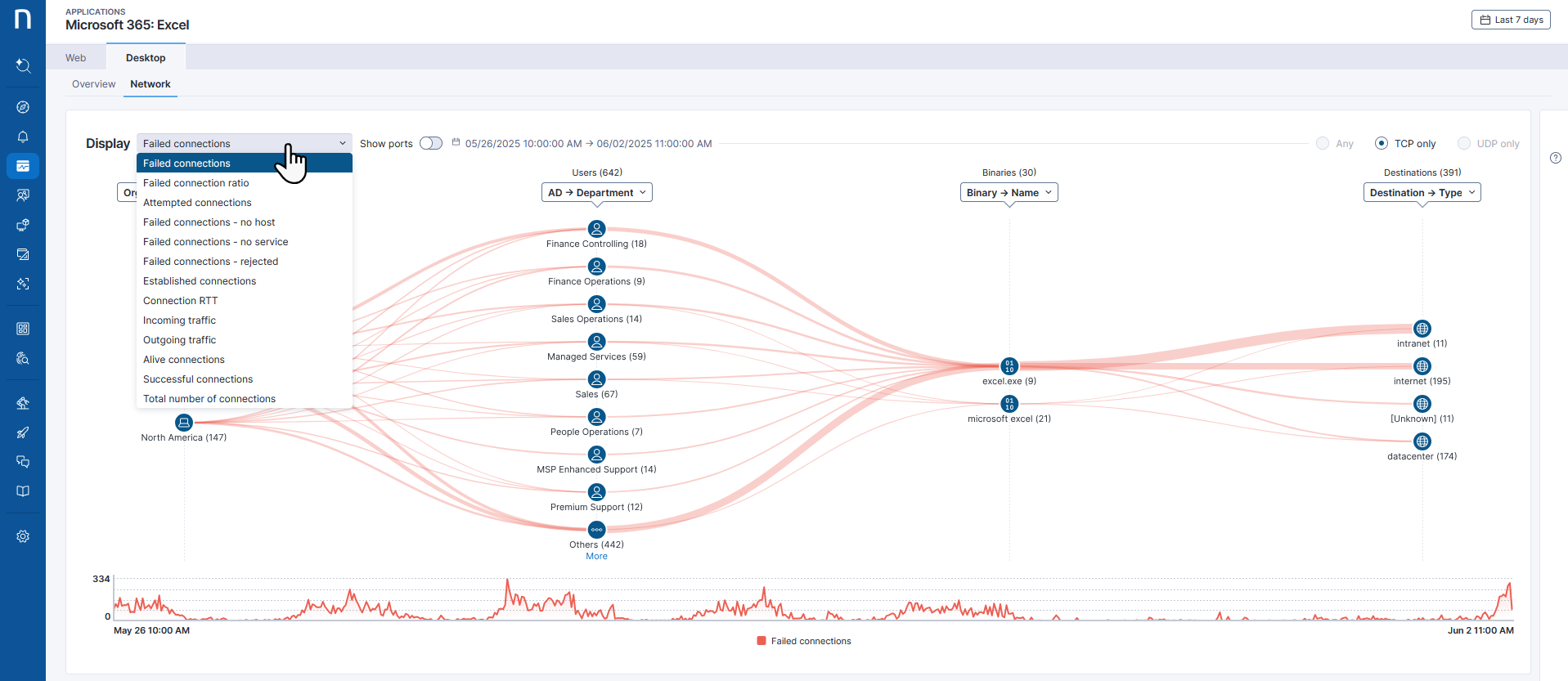Select Established connections from the display list
The image size is (1568, 681).
[200, 280]
